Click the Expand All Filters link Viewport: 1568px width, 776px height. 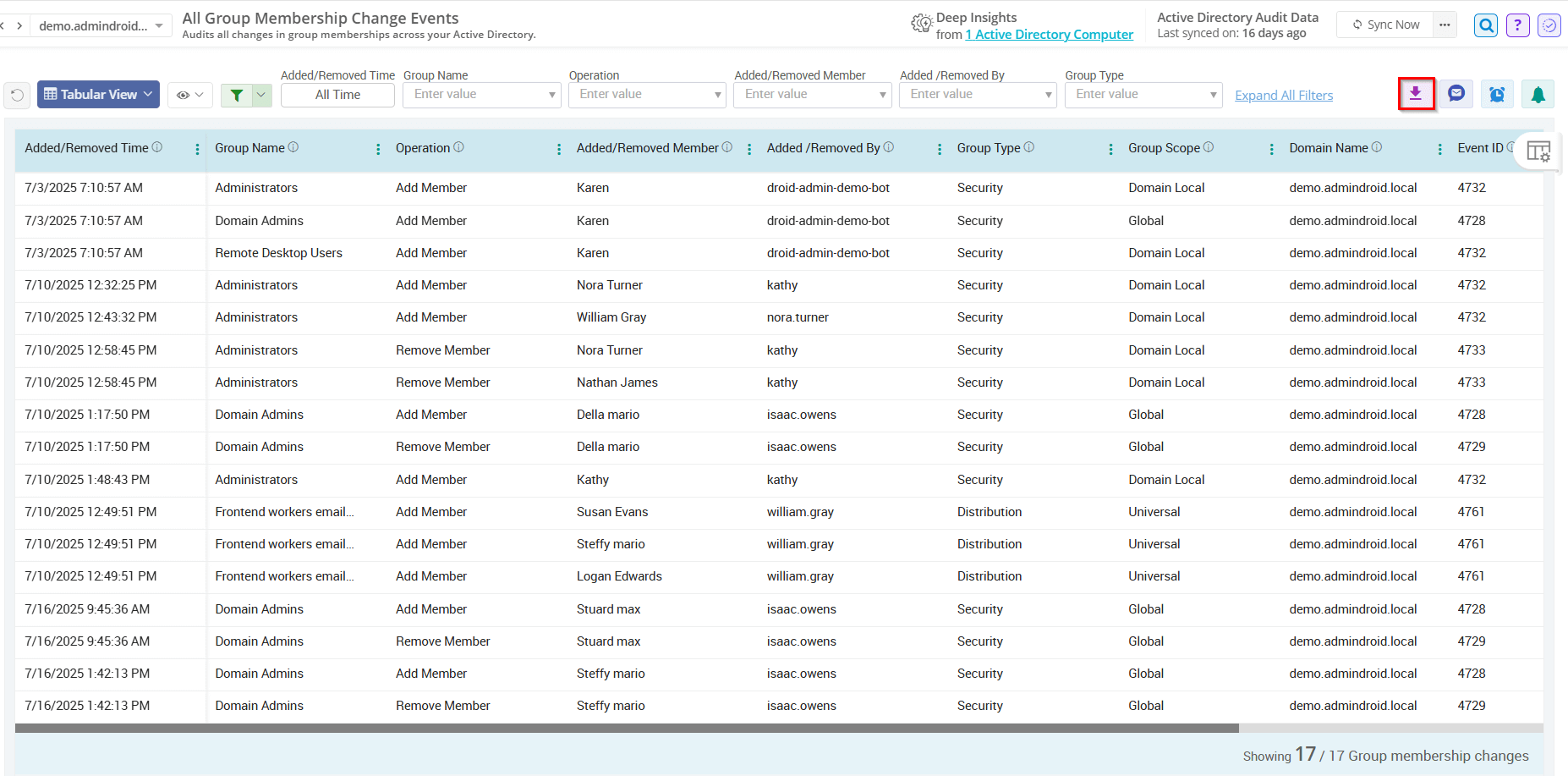click(1283, 95)
